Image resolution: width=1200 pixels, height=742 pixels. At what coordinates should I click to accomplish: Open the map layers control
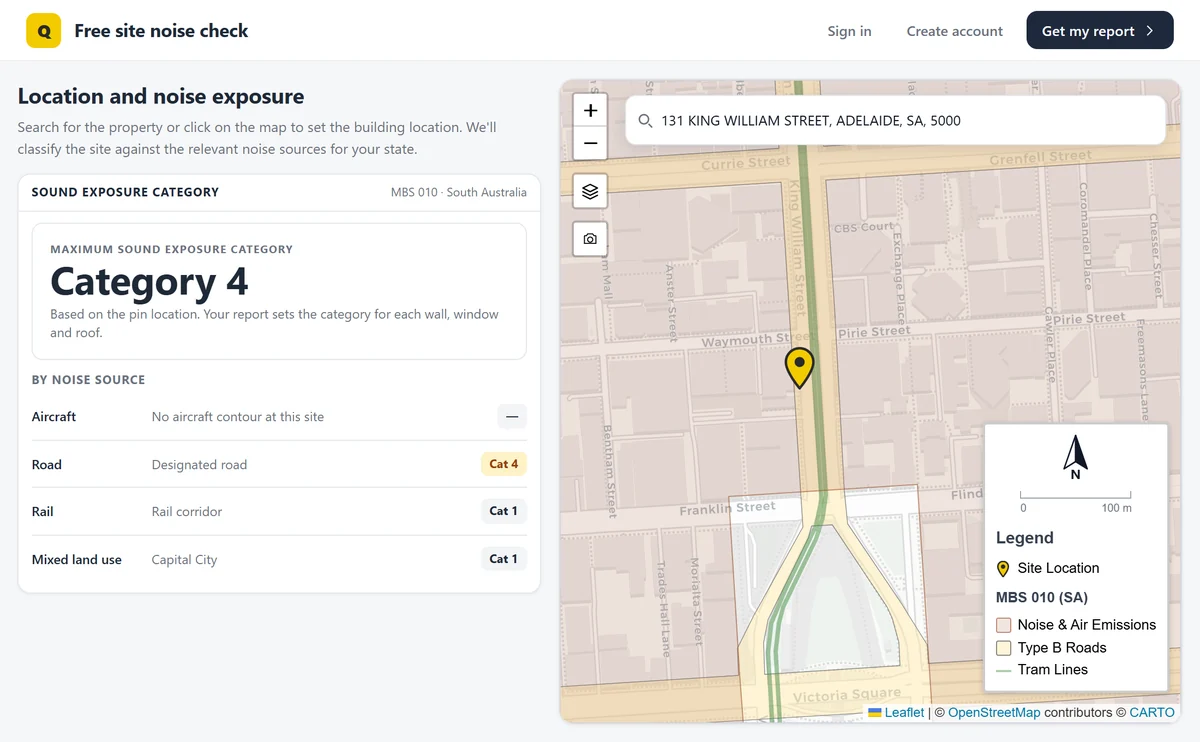(590, 191)
